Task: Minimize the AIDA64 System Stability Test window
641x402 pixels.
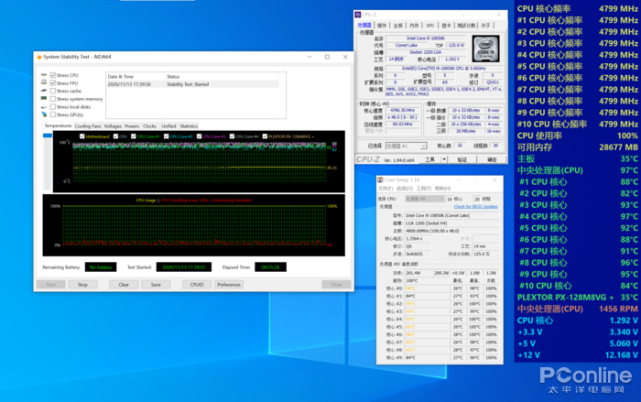Action: (309, 57)
